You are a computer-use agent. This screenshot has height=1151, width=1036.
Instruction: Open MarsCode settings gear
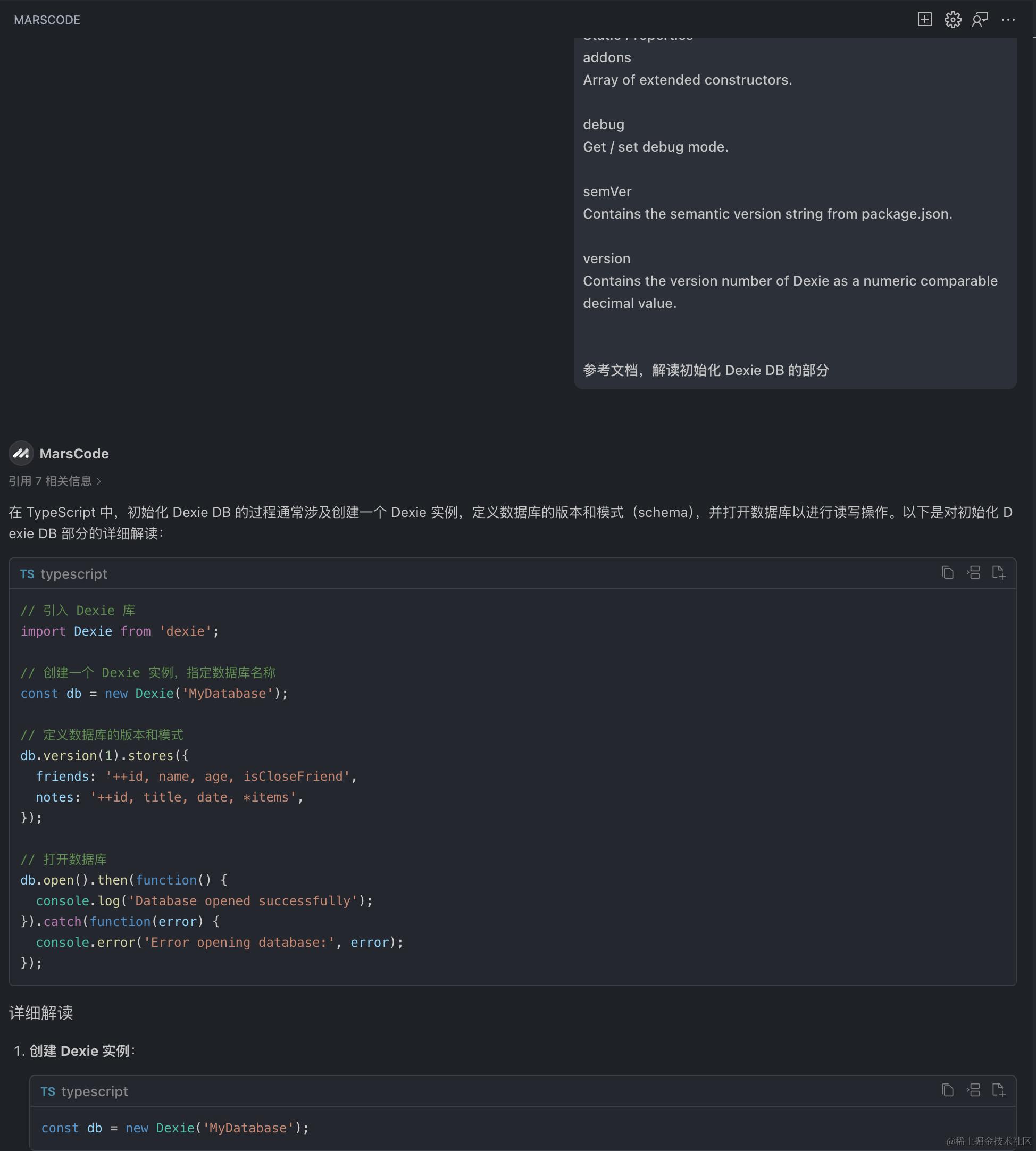[x=953, y=19]
